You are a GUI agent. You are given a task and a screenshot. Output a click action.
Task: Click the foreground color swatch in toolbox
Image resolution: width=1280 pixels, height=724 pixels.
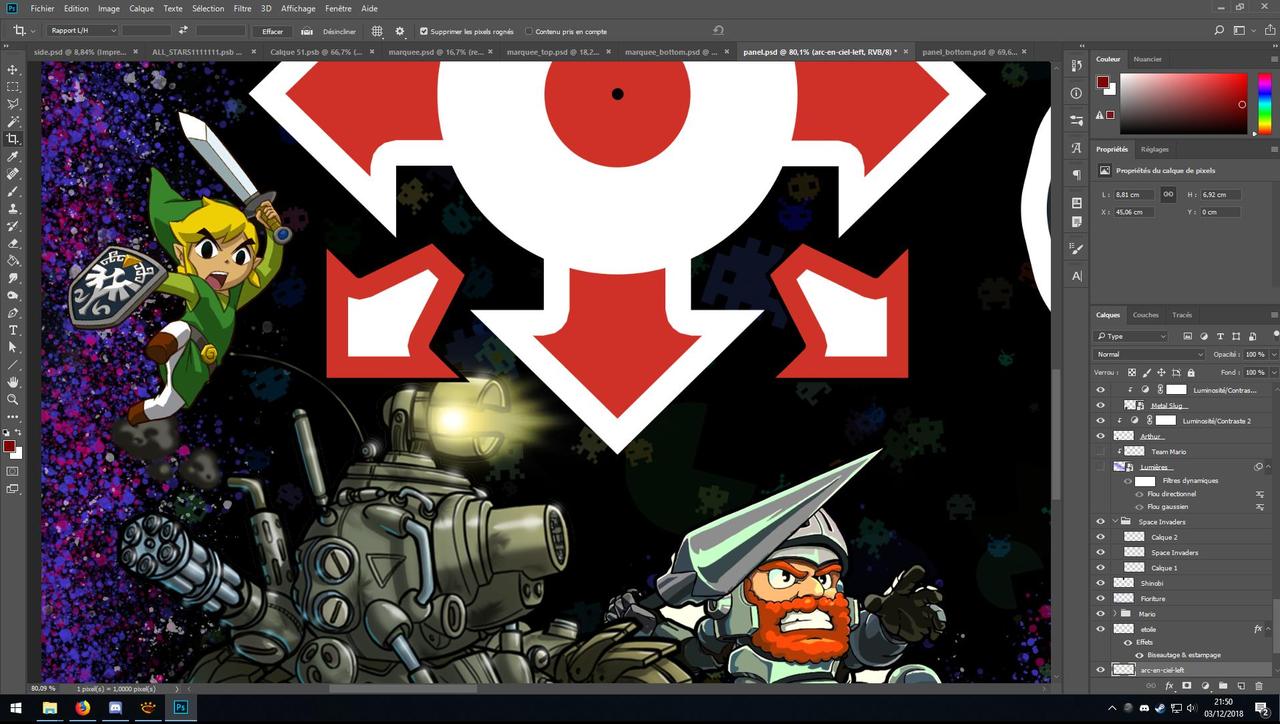pyautogui.click(x=9, y=446)
